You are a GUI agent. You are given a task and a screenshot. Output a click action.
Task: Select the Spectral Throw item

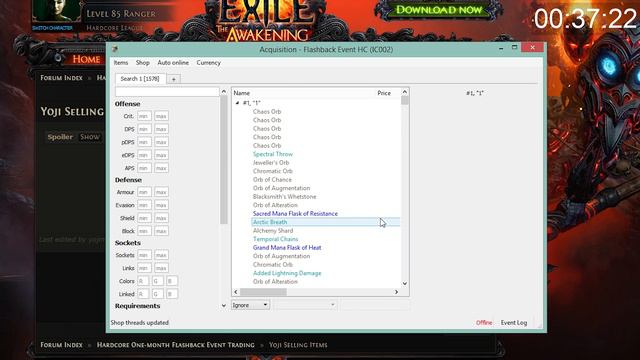tap(273, 154)
